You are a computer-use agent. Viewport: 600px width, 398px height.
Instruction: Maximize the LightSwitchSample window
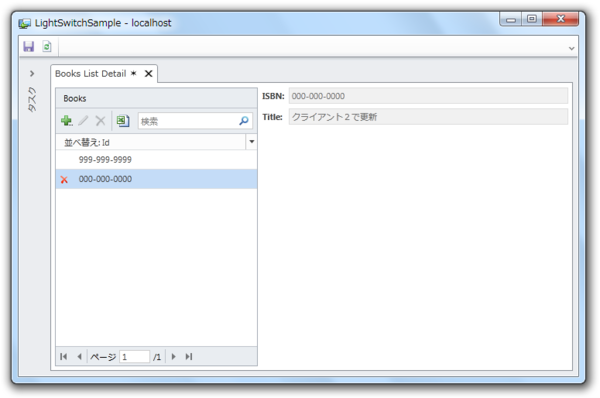click(x=532, y=19)
